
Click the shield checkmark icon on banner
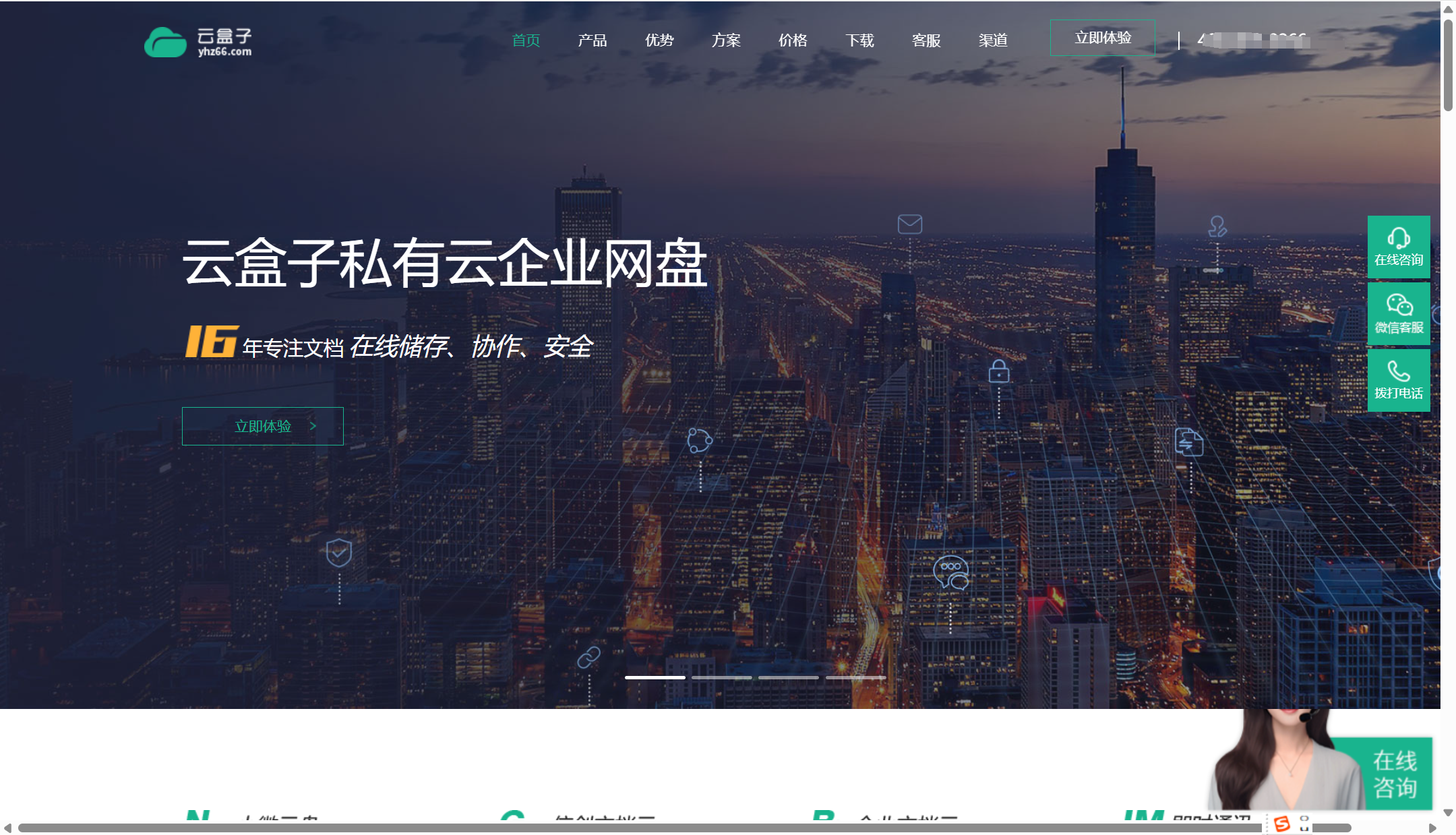click(338, 553)
